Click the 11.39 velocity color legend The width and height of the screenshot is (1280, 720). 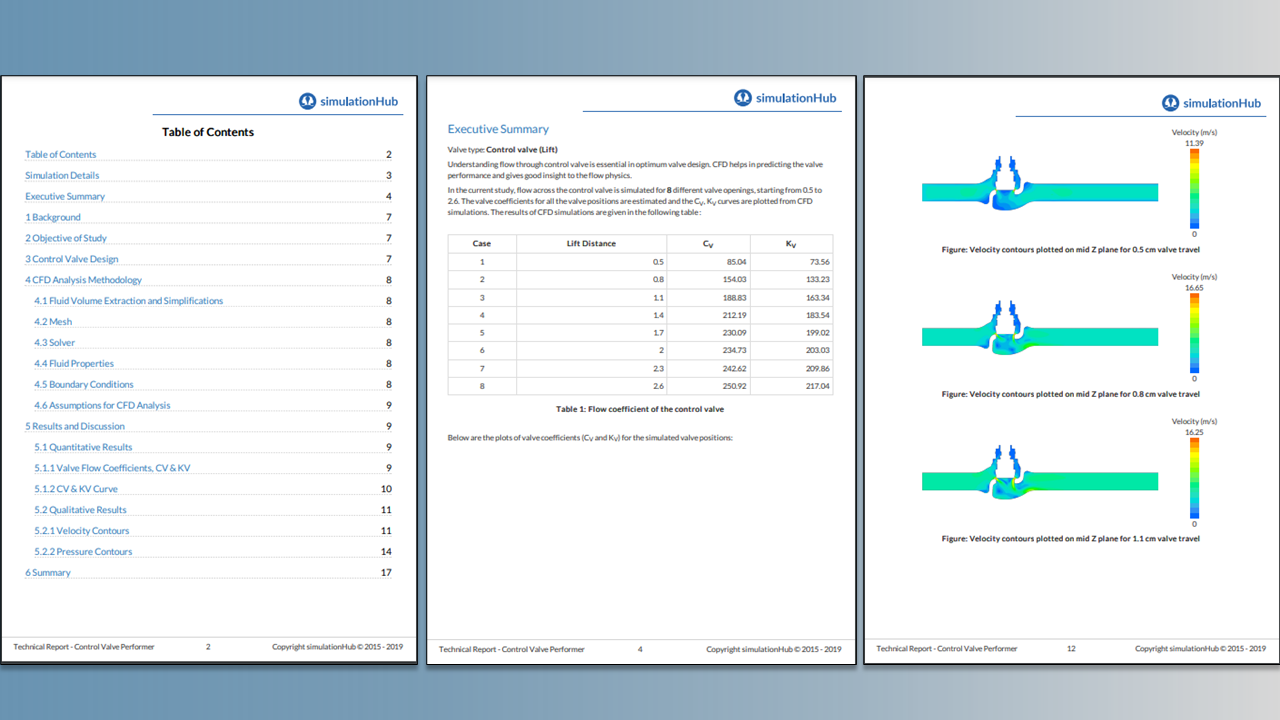1194,188
